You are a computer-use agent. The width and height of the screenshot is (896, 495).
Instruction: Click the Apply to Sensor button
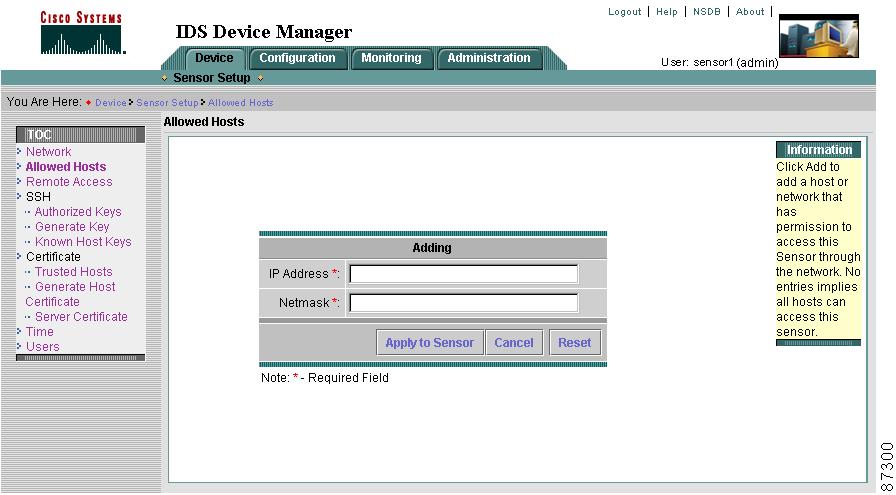[x=430, y=342]
